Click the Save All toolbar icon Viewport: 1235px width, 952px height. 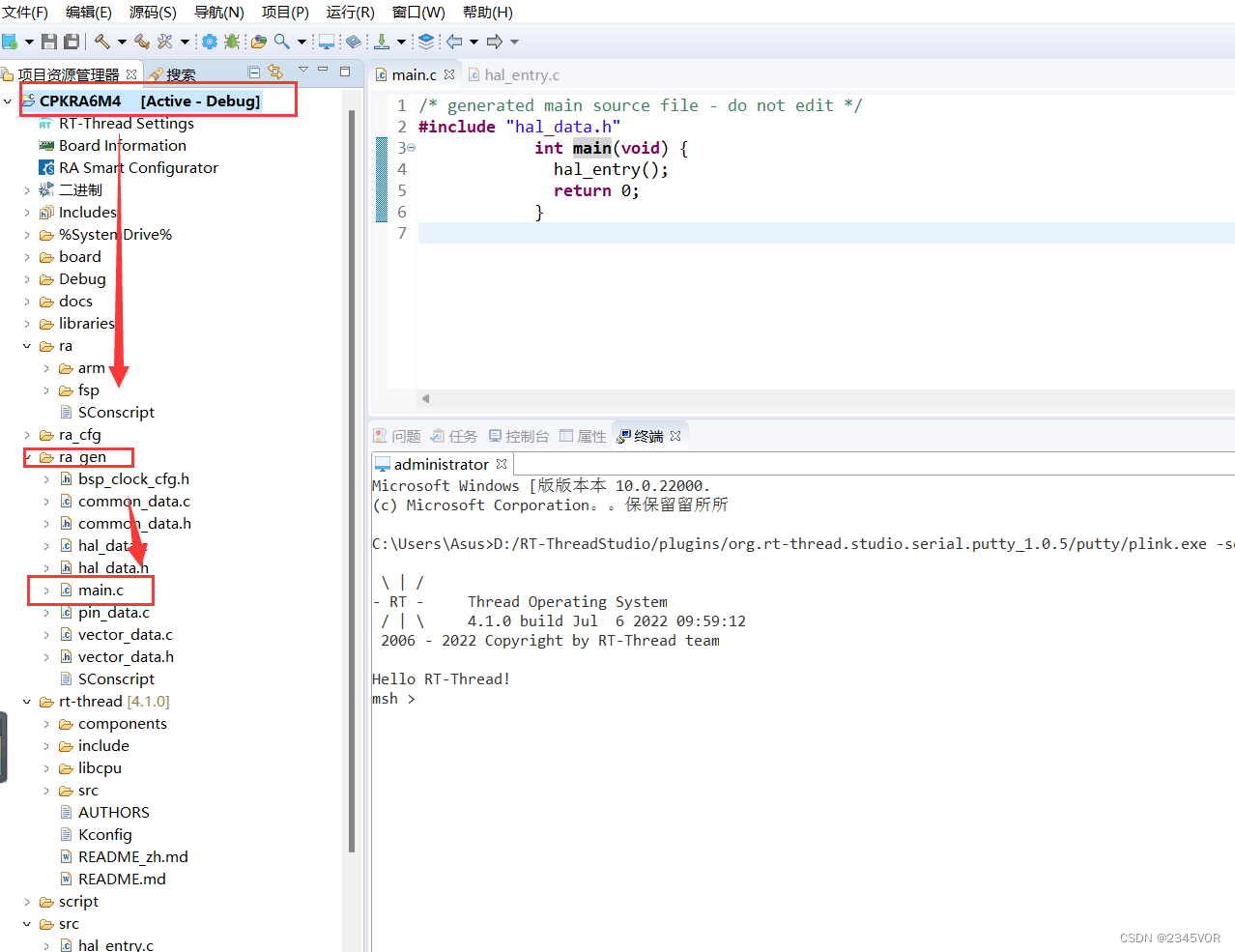[x=72, y=42]
